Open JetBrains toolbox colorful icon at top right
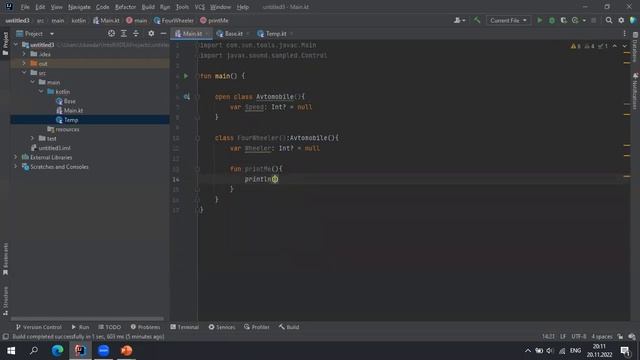The height and width of the screenshot is (360, 640). click(633, 20)
